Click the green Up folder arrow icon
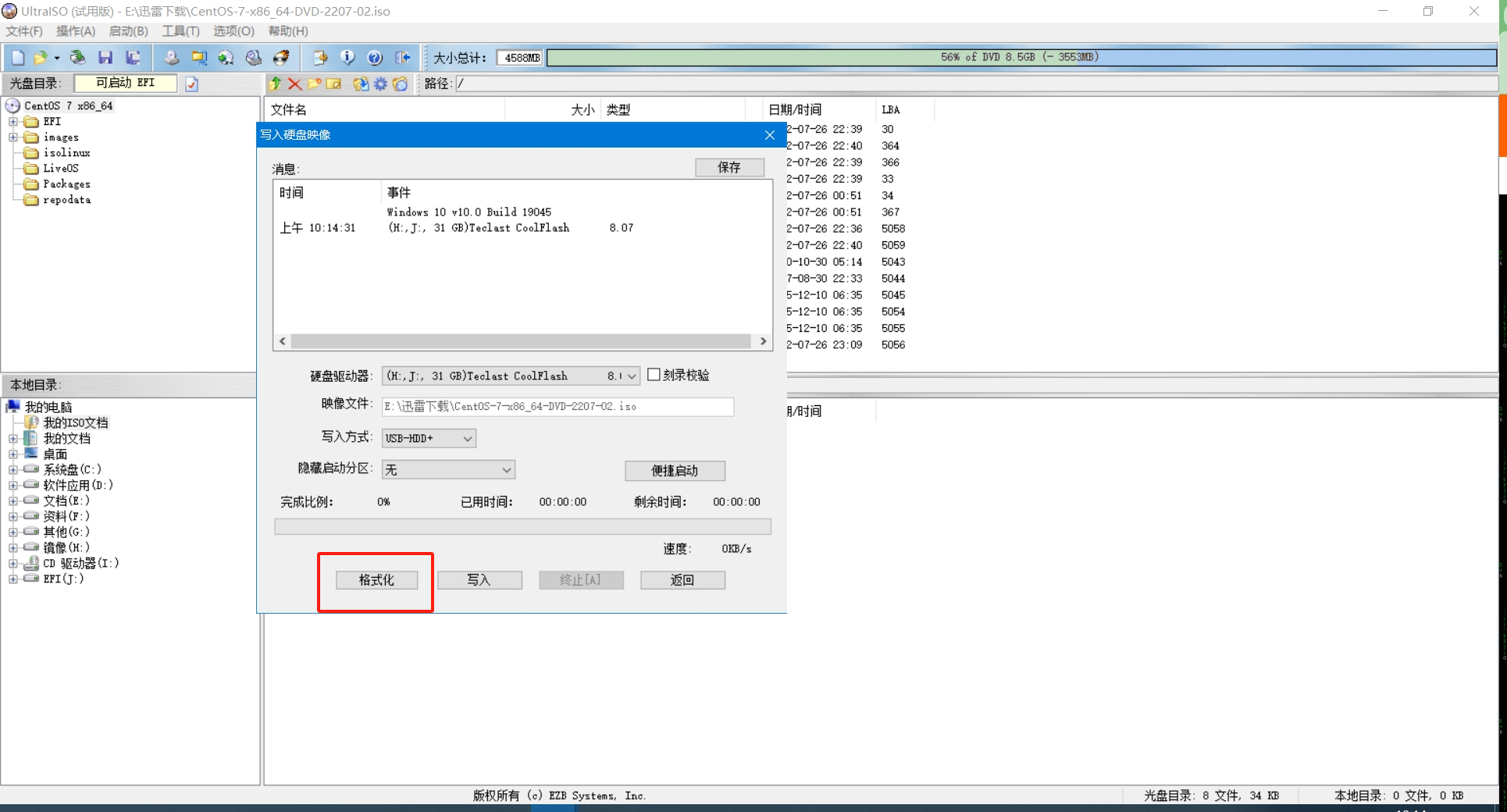The image size is (1507, 812). (x=275, y=84)
